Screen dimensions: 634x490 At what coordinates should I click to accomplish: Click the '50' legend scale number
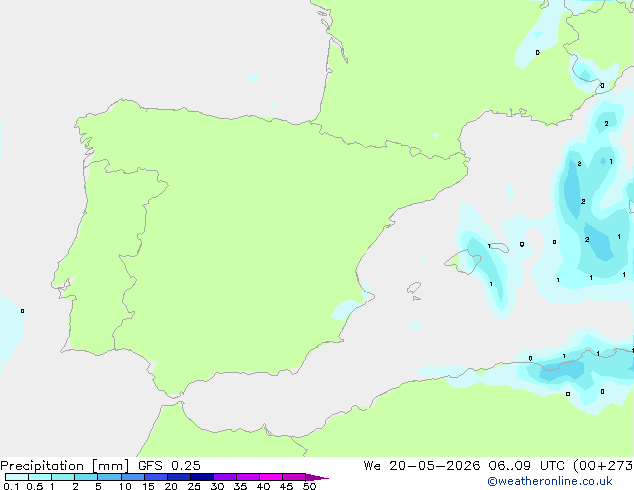point(309,486)
